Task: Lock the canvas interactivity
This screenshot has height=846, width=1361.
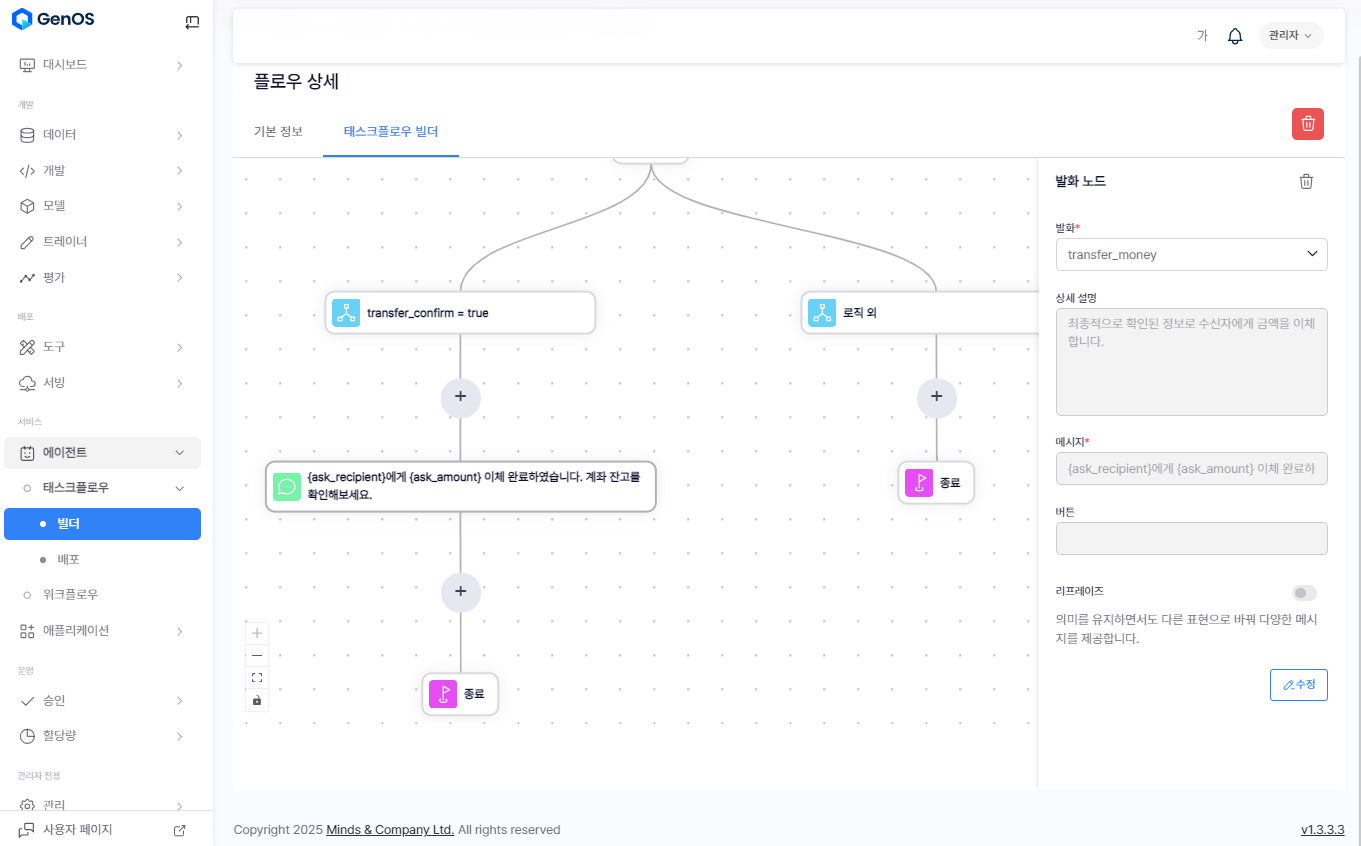Action: click(257, 700)
